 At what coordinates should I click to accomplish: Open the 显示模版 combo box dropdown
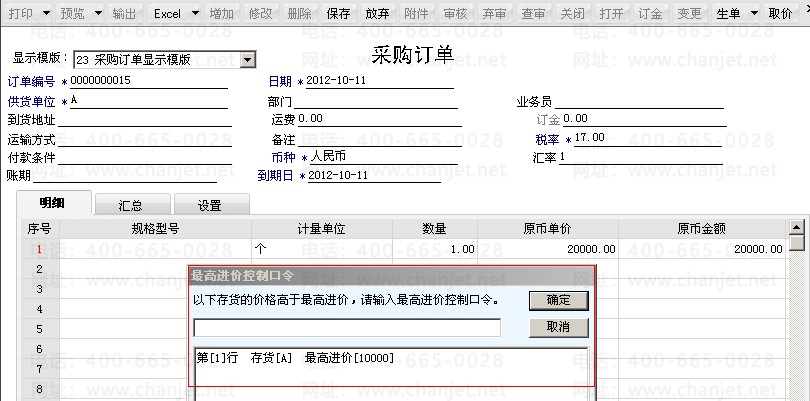coord(248,60)
